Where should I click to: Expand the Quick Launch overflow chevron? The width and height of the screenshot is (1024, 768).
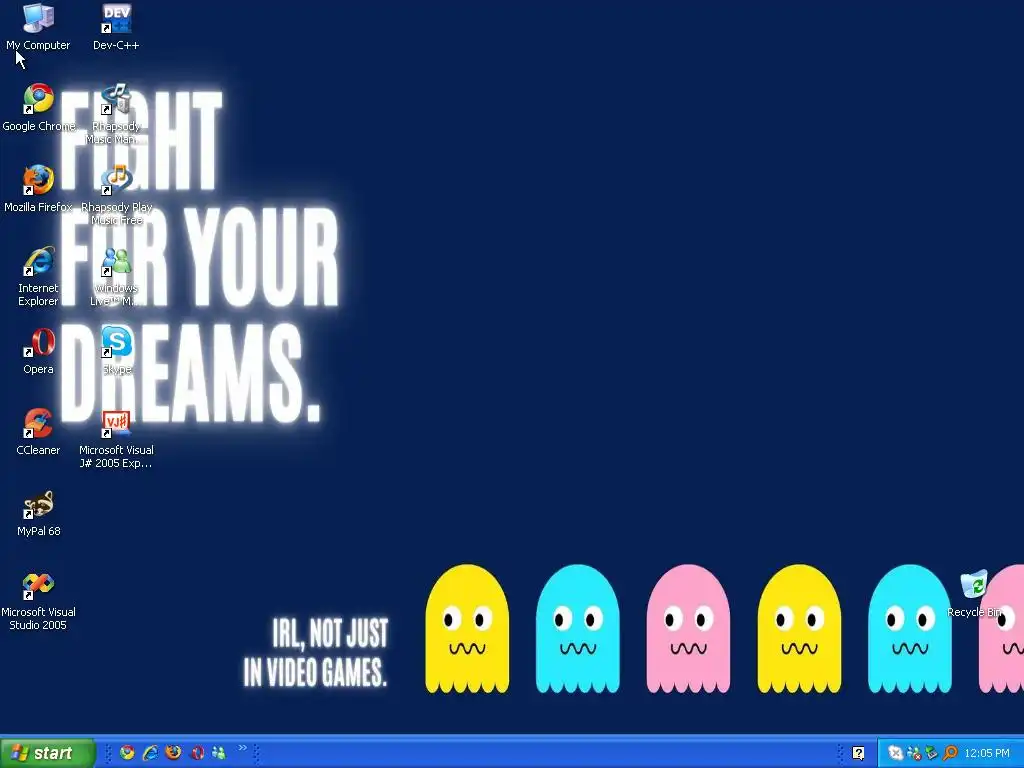242,748
